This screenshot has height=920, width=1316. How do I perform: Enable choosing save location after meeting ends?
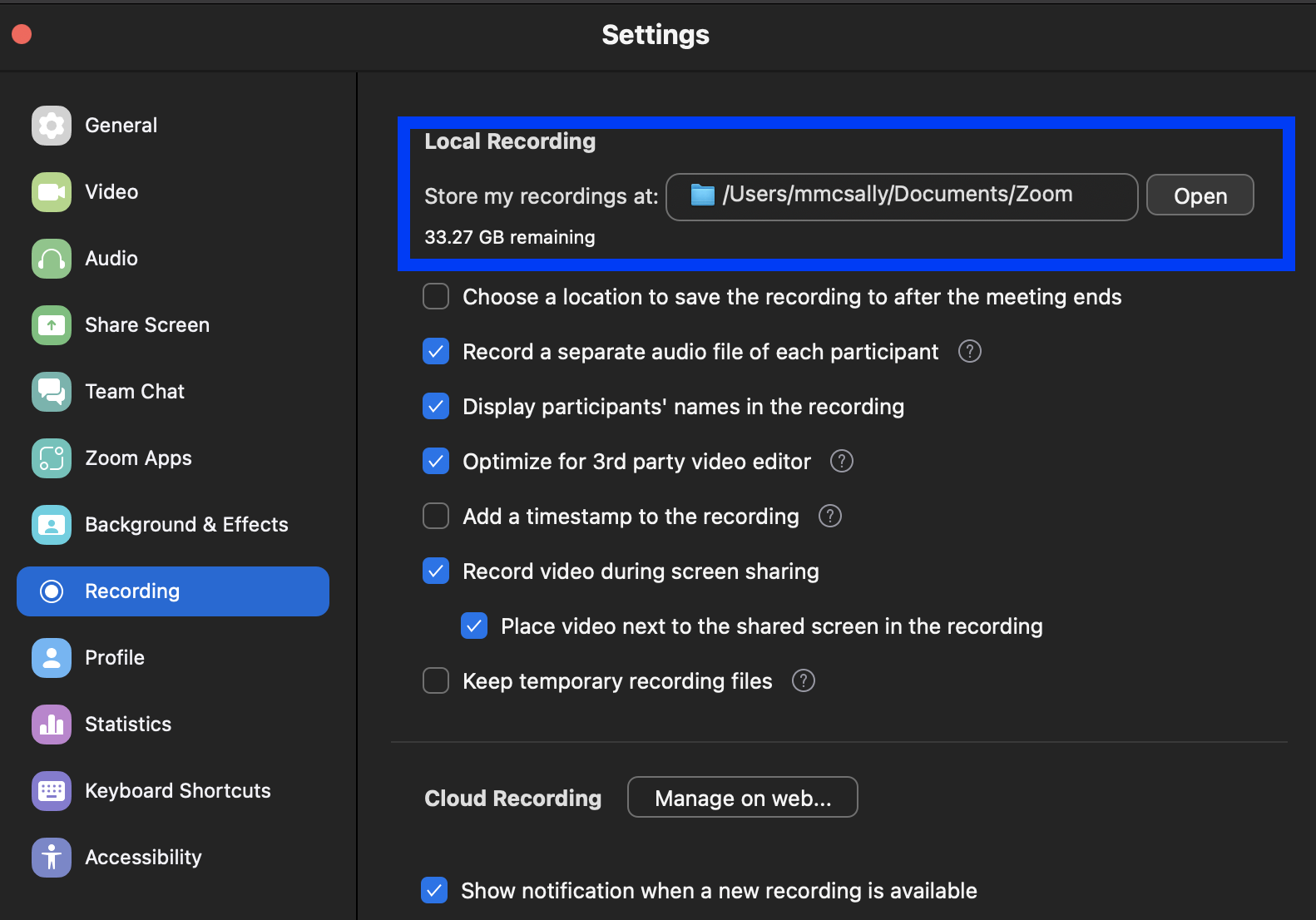click(436, 297)
